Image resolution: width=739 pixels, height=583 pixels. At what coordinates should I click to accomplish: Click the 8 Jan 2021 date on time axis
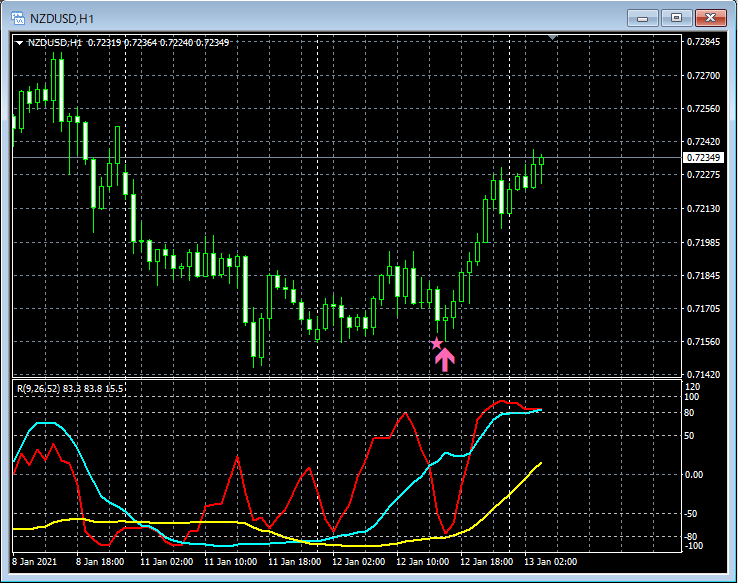tap(36, 562)
